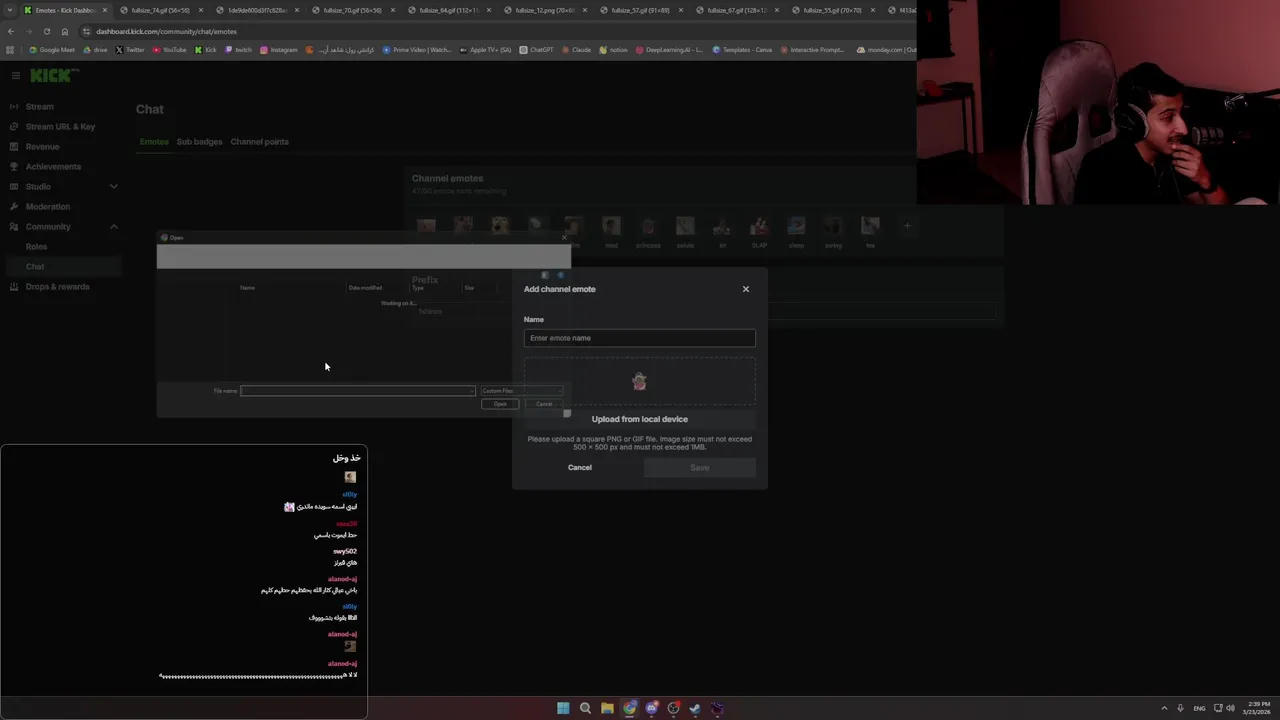Open the notion bookmark

click(x=613, y=50)
